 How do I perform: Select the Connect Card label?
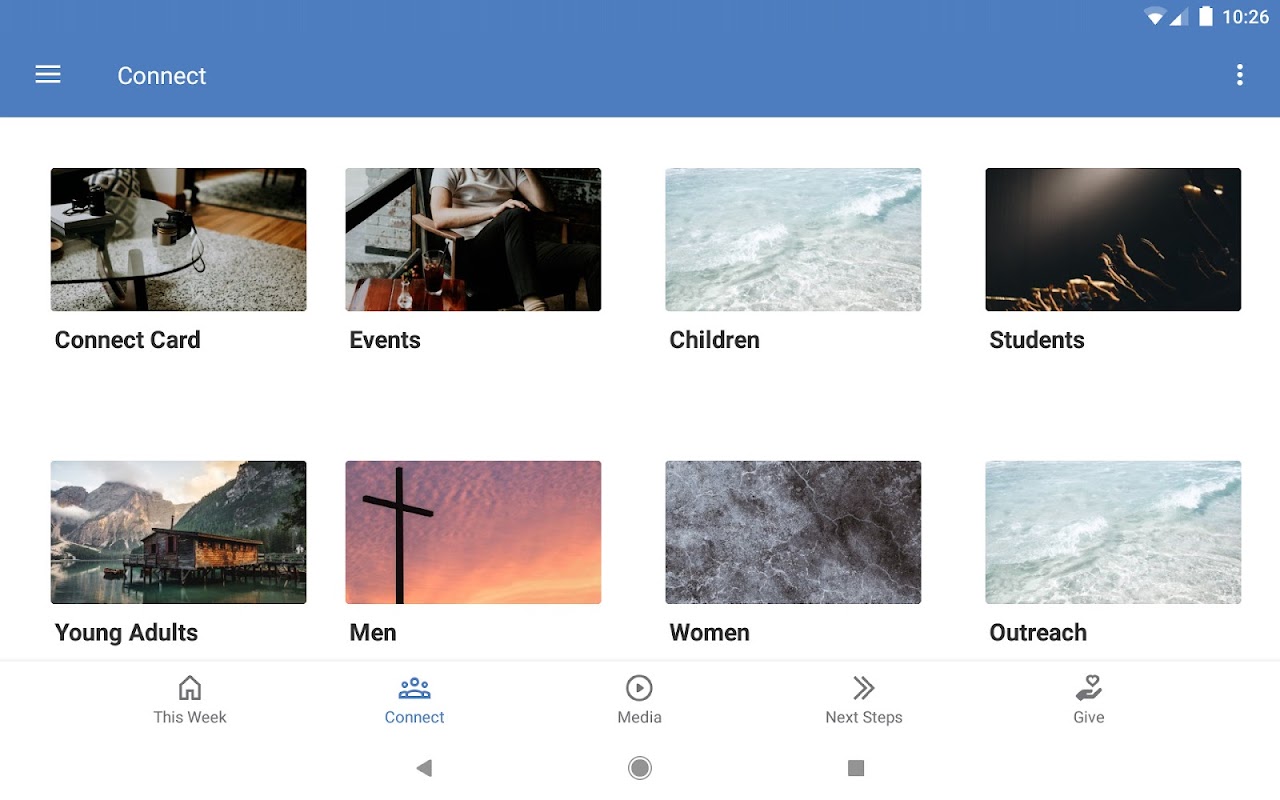click(x=128, y=340)
